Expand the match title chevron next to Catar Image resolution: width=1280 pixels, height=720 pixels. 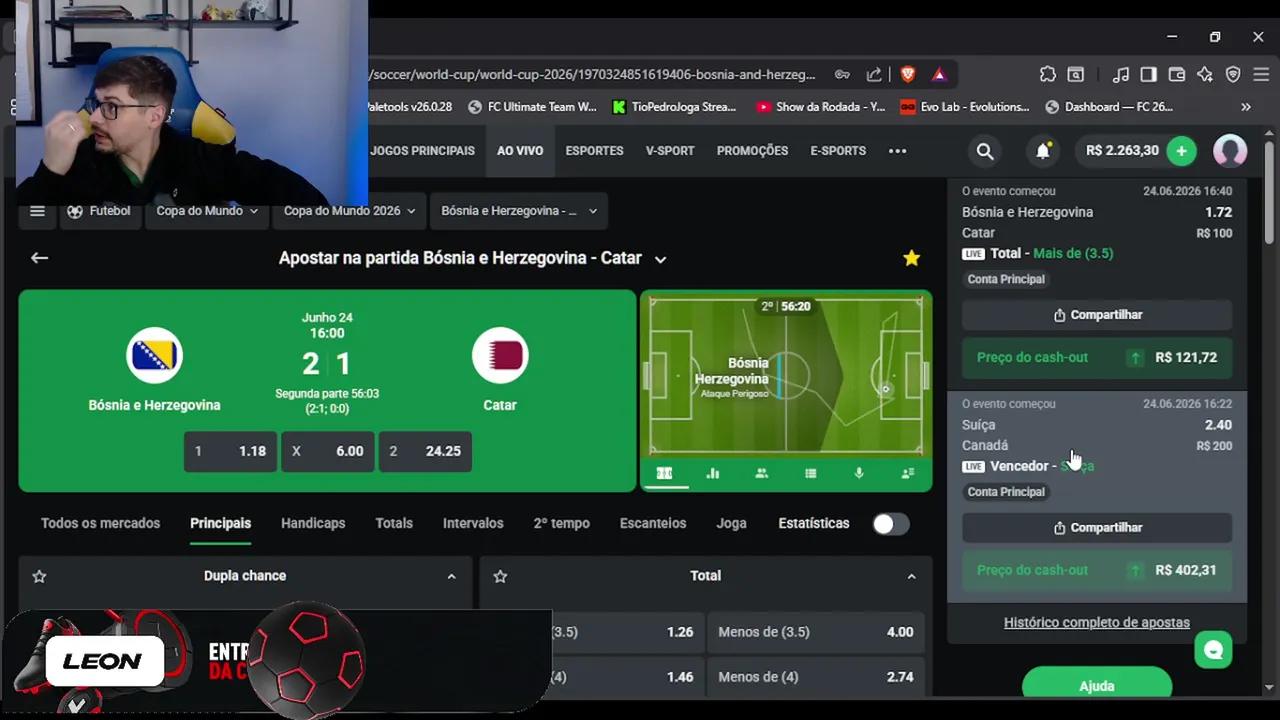tap(660, 259)
